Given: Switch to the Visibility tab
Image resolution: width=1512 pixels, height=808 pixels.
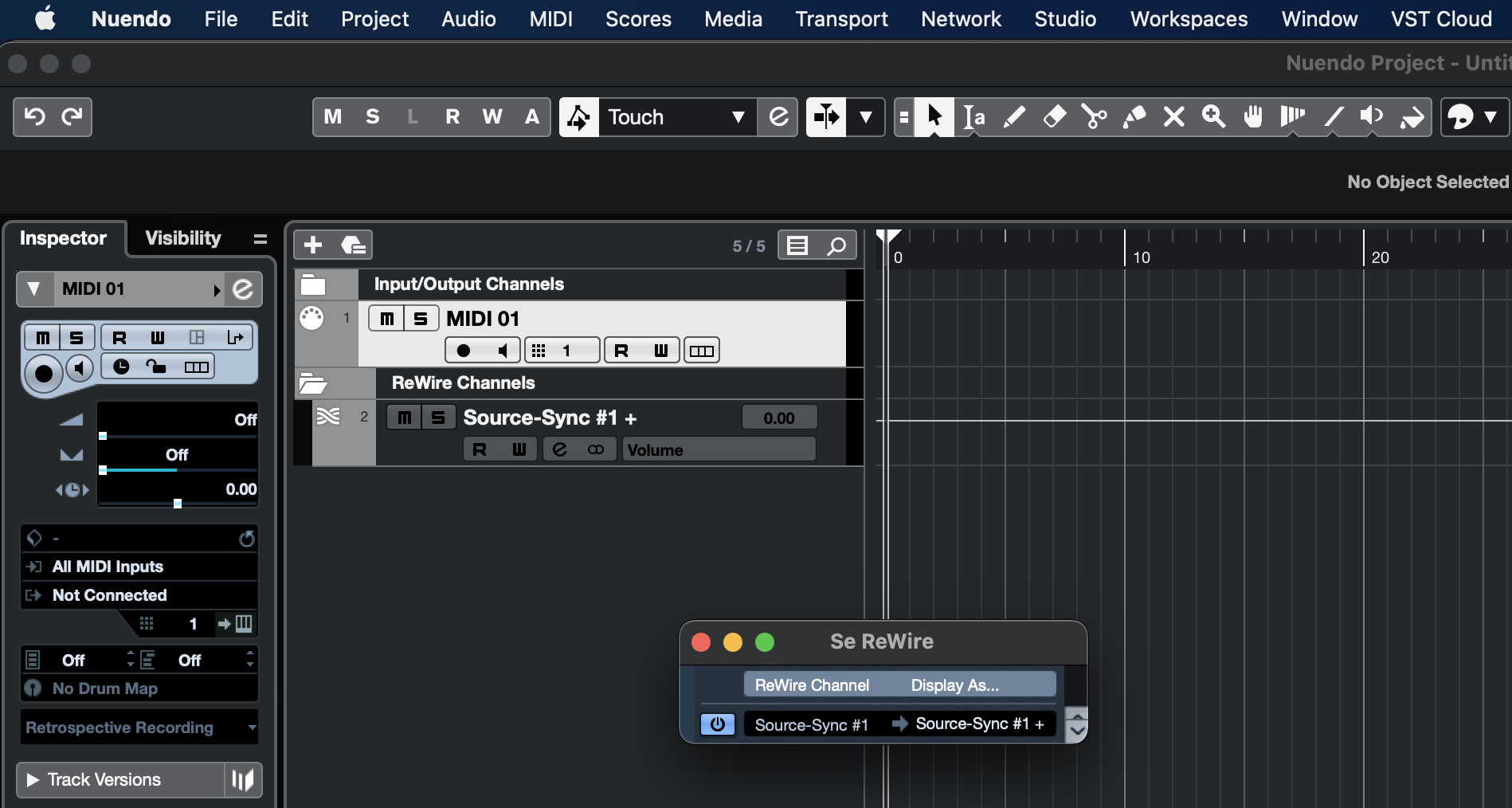Looking at the screenshot, I should click(x=183, y=238).
